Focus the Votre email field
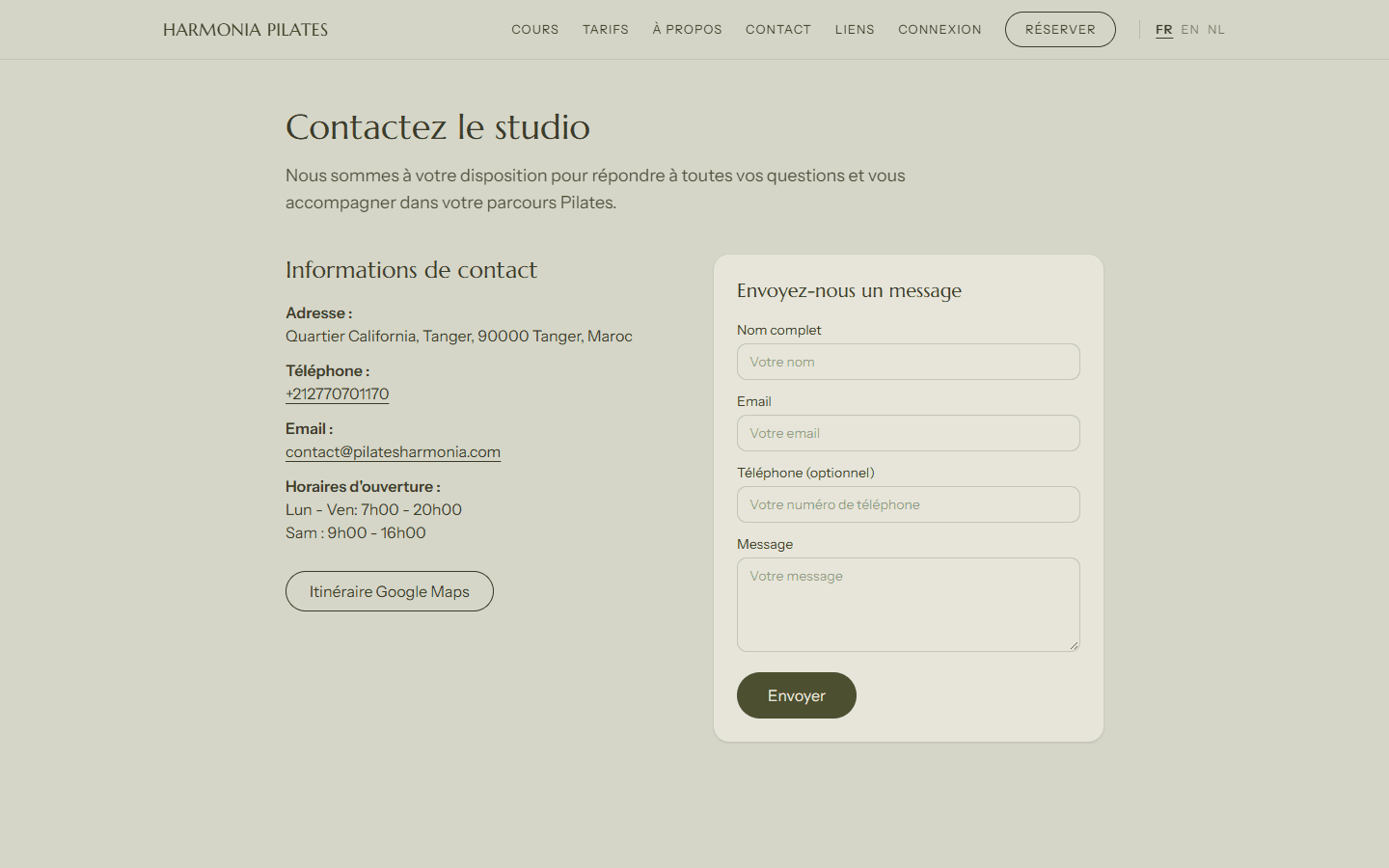Screen dimensions: 1389x868 (x=909, y=433)
